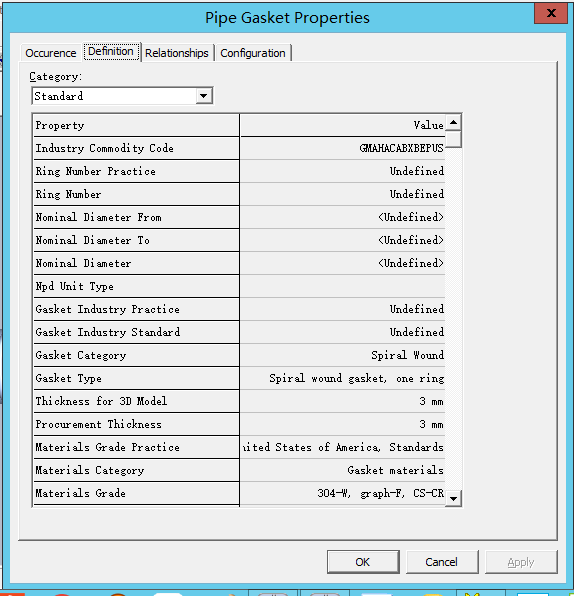
Task: Select the Nominal Diameter To property
Action: tap(136, 240)
